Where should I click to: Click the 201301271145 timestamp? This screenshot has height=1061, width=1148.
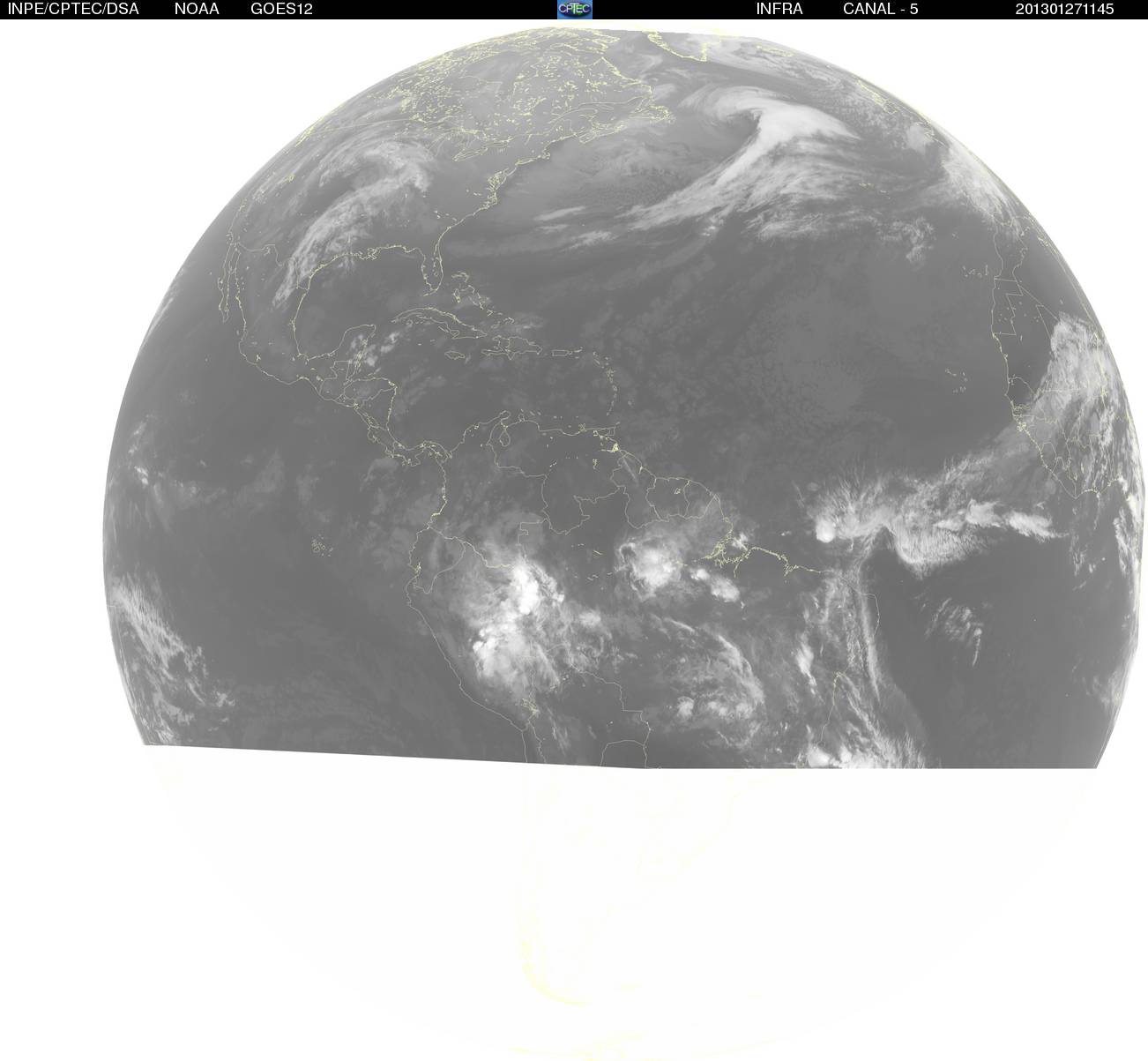click(1064, 9)
